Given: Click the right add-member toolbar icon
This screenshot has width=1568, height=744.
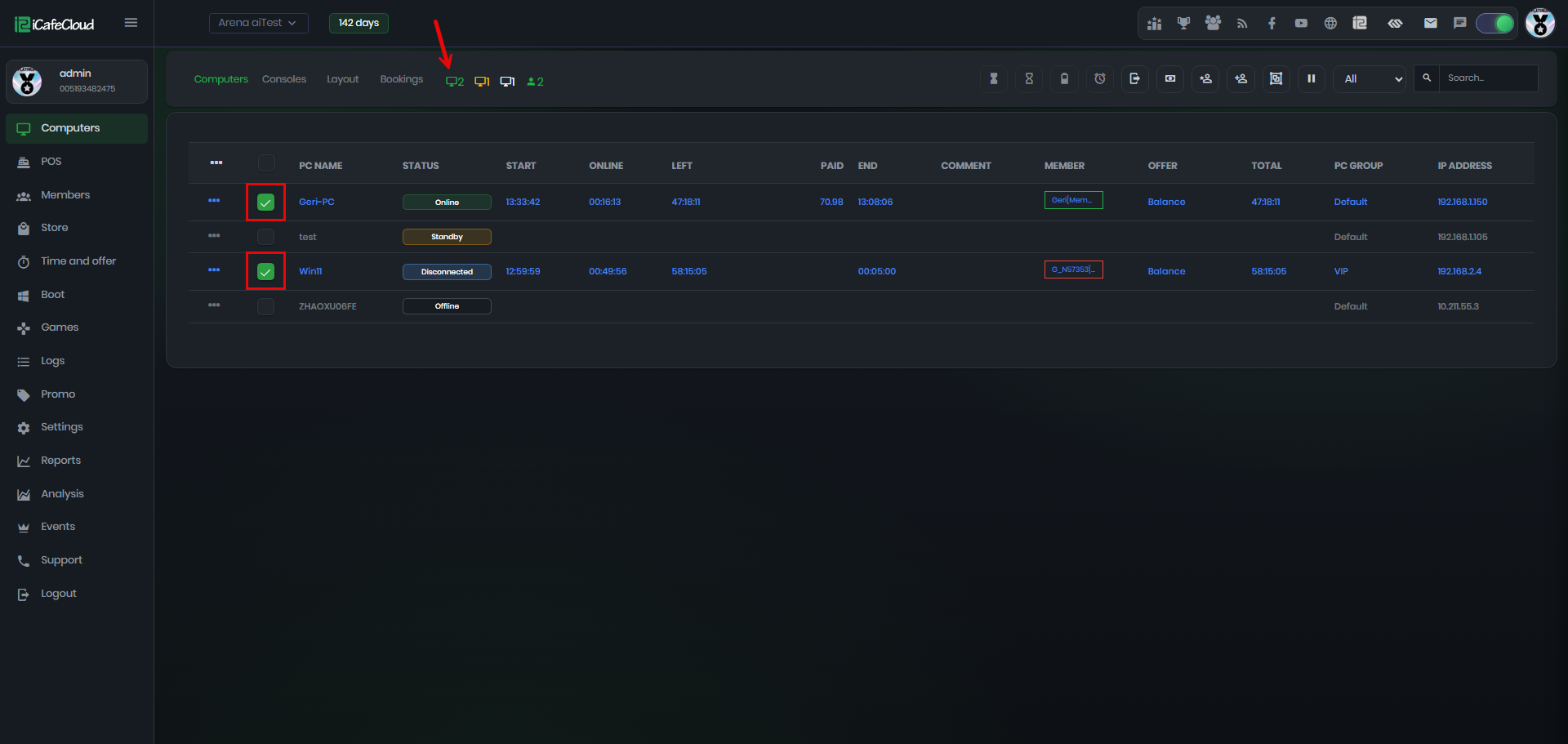Looking at the screenshot, I should [x=1241, y=79].
